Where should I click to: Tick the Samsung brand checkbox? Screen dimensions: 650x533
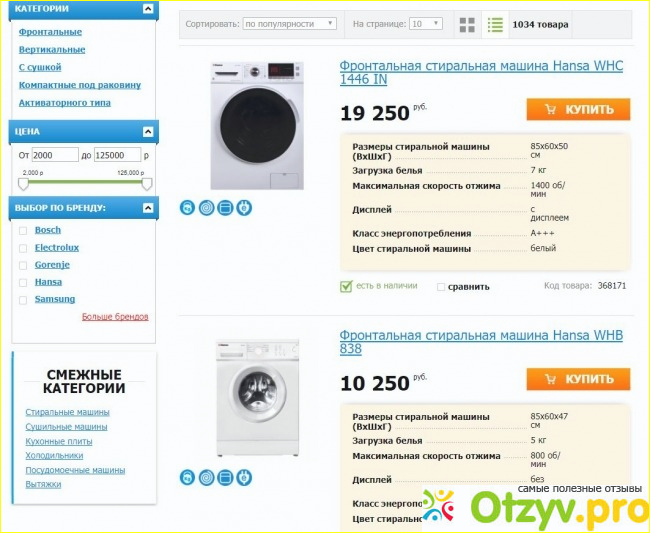(x=23, y=300)
